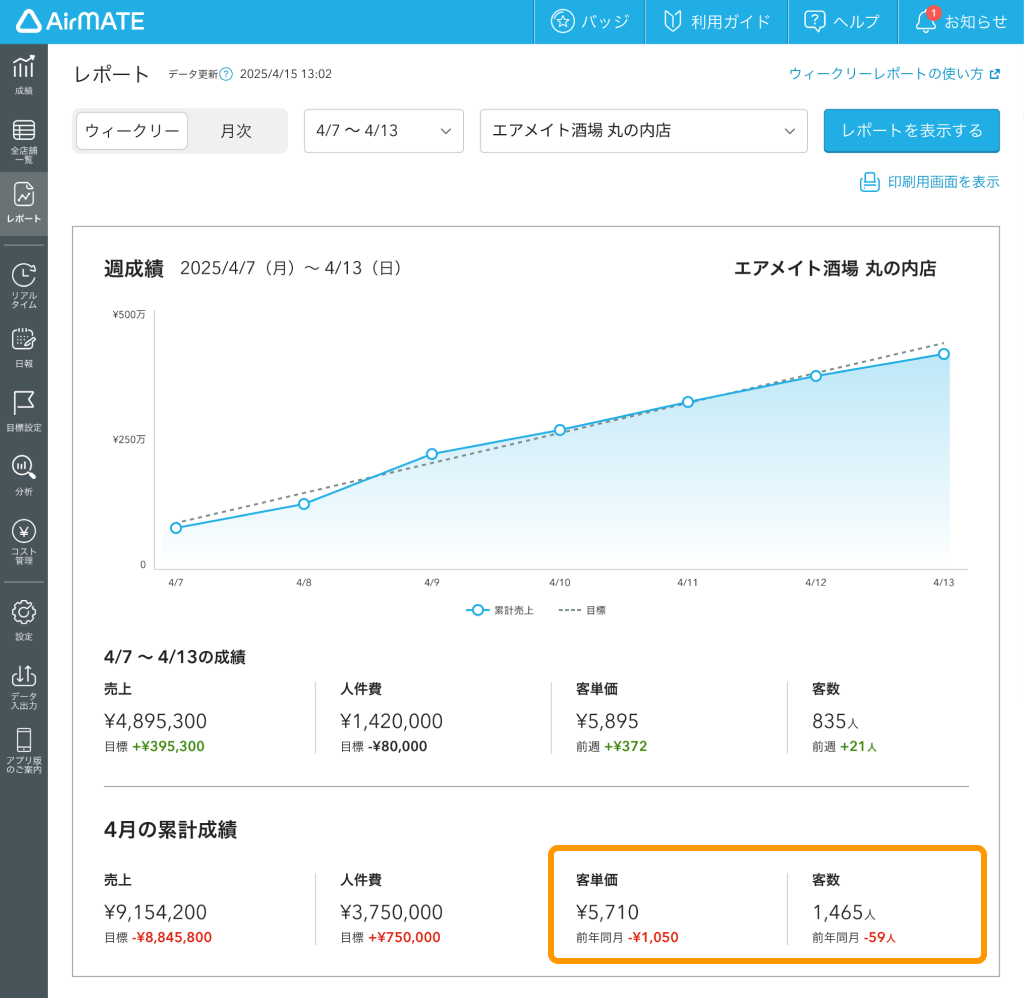The height and width of the screenshot is (998, 1024).
Task: Click the monthly 客数 value 1,465人
Action: pyautogui.click(x=844, y=912)
